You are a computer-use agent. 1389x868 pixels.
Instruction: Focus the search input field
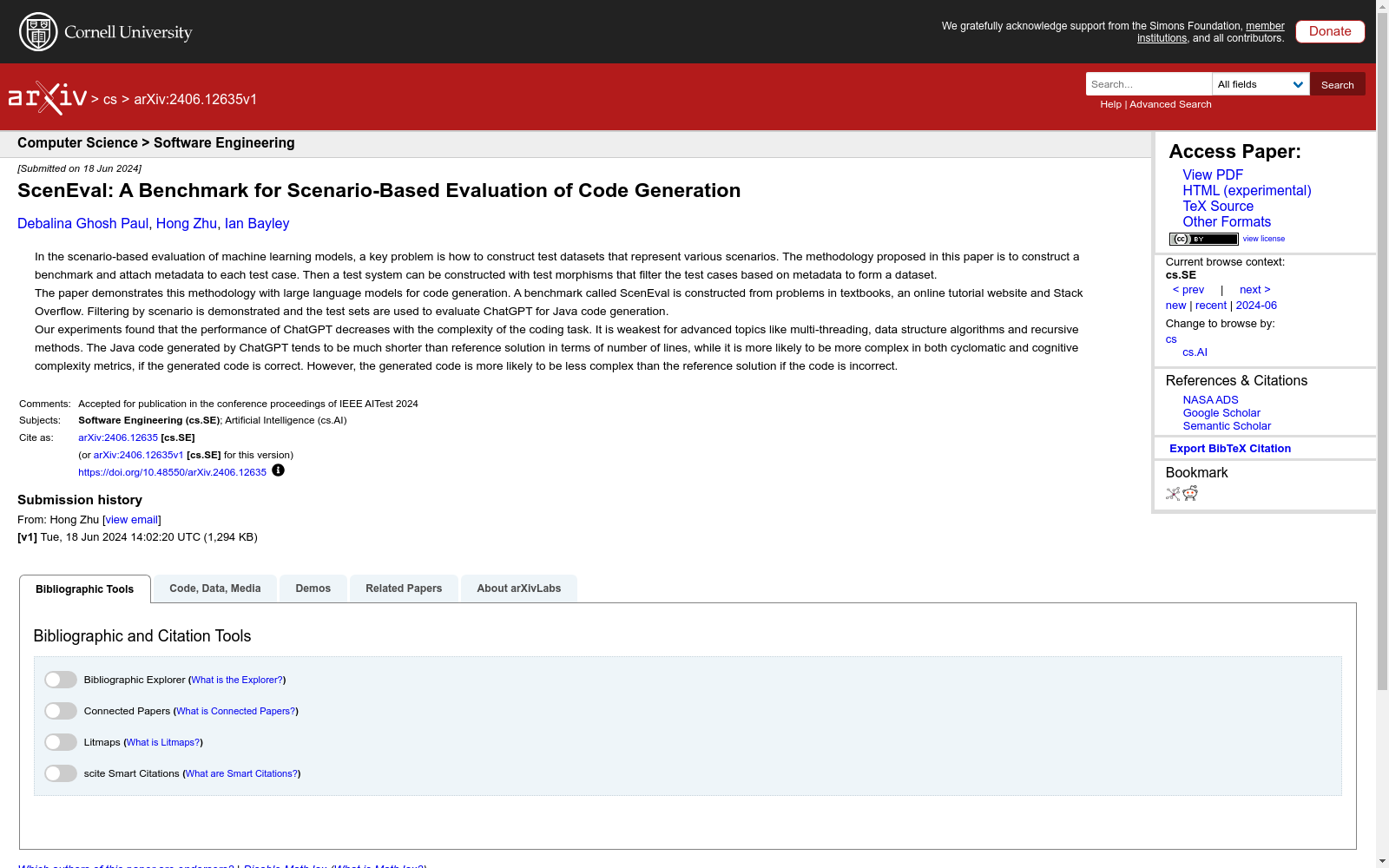1149,84
